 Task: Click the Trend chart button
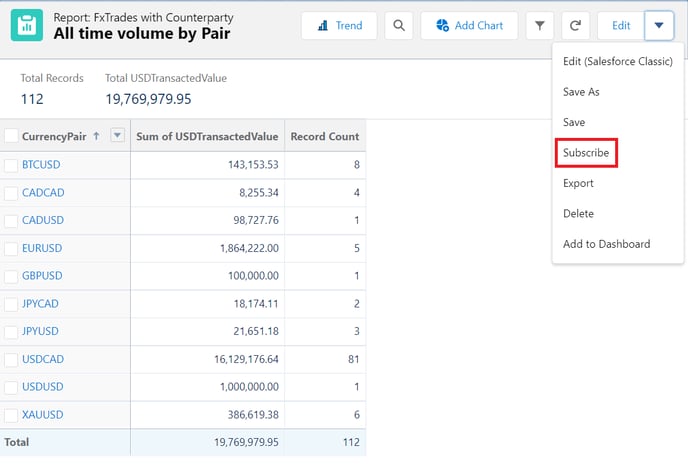coord(339,26)
